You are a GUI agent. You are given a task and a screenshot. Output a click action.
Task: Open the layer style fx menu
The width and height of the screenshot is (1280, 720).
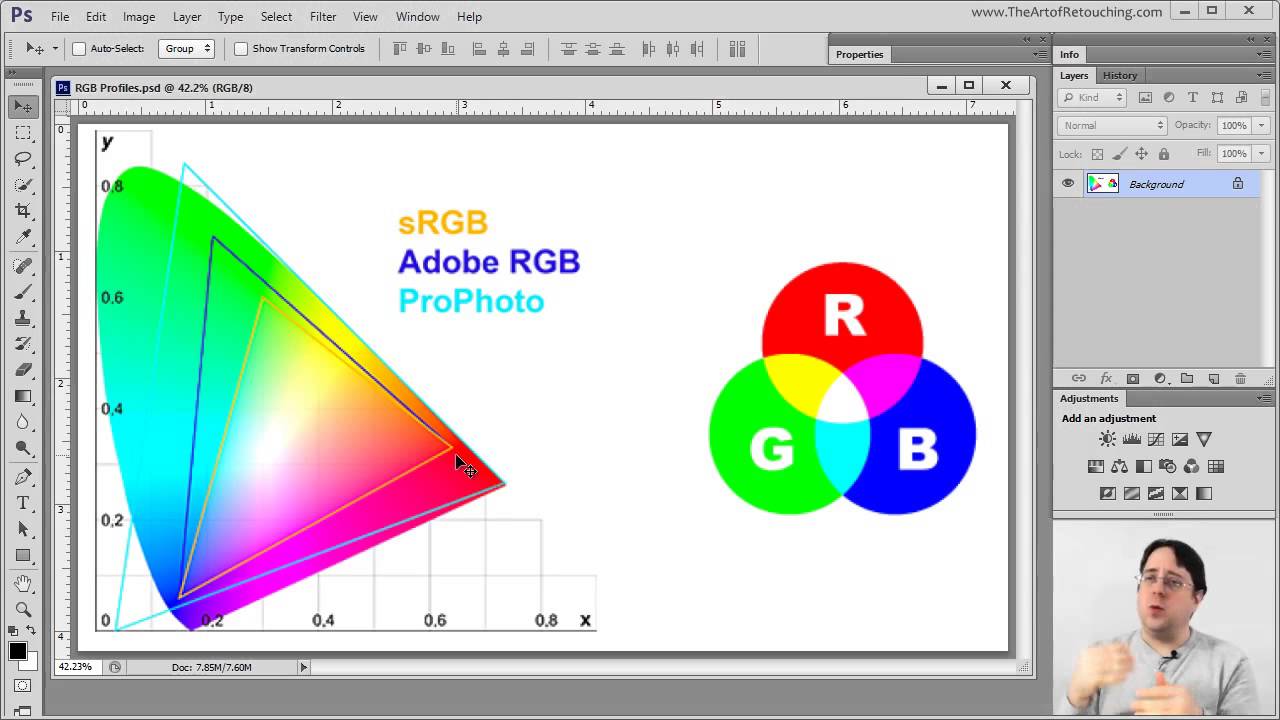[x=1106, y=379]
